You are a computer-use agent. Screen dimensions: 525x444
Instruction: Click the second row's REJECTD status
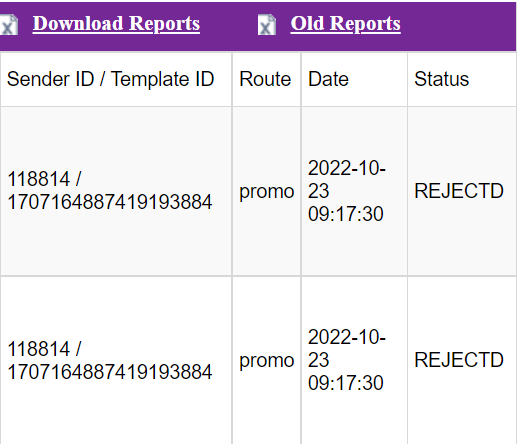tap(459, 360)
